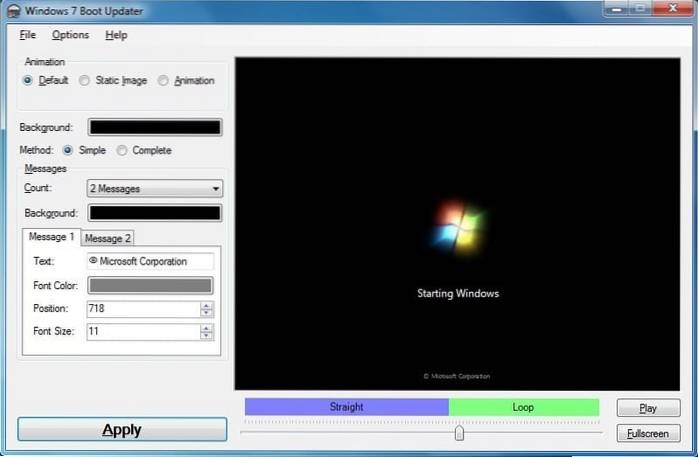Switch to the Message 2 tab
Image resolution: width=698 pixels, height=457 pixels.
[x=107, y=238]
